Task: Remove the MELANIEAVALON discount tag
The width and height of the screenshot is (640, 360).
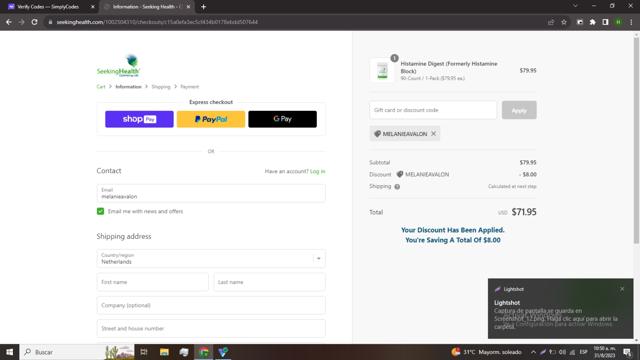Action: click(x=433, y=133)
